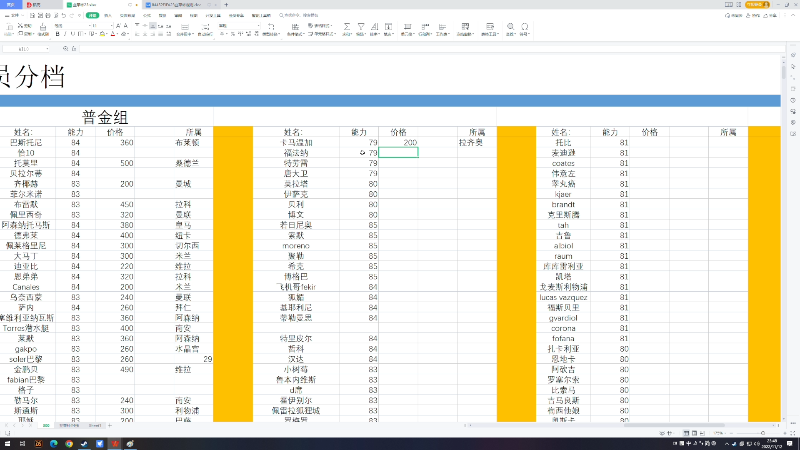800x450 pixels.
Task: Open Steam from the Windows taskbar
Action: coord(84,444)
